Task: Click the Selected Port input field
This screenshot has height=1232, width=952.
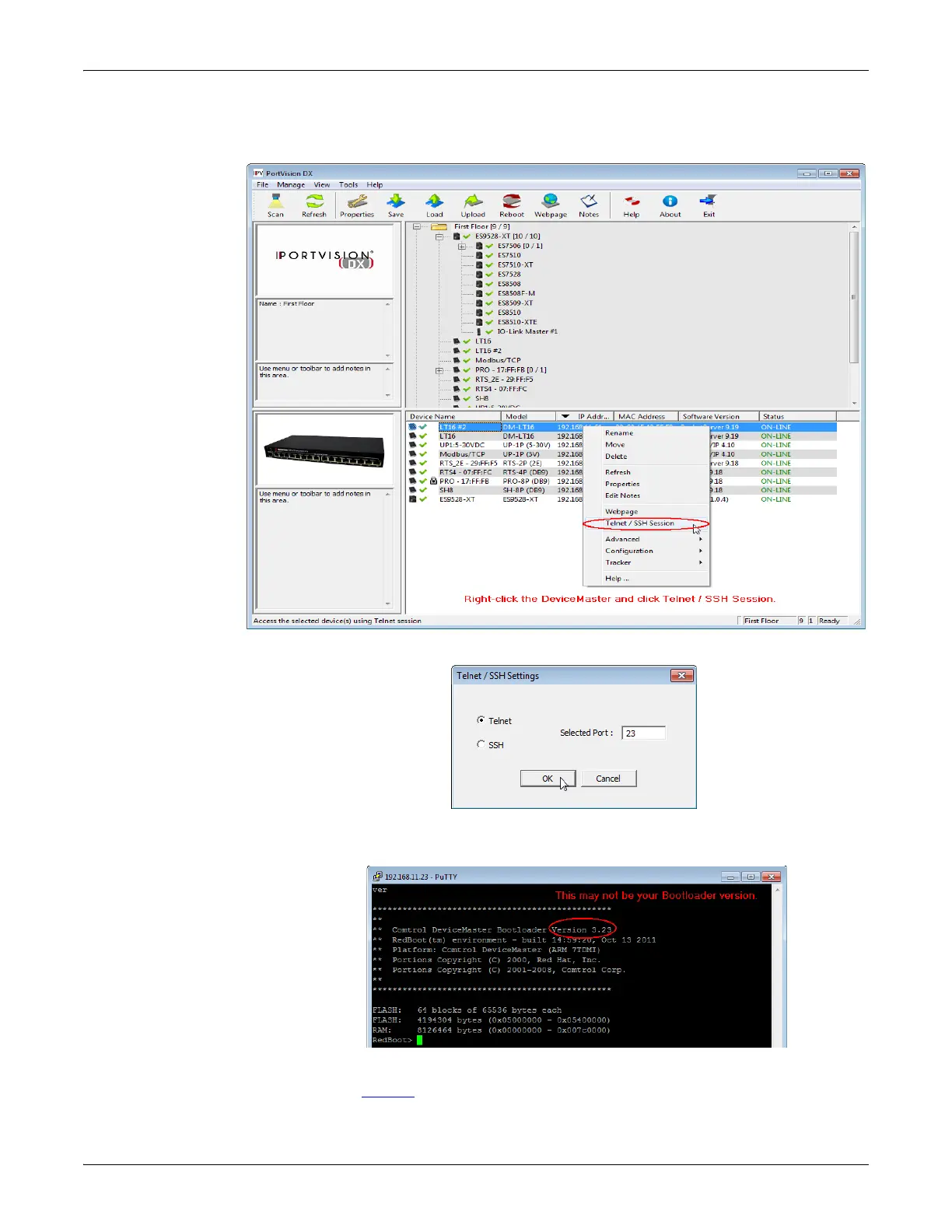Action: pos(643,733)
